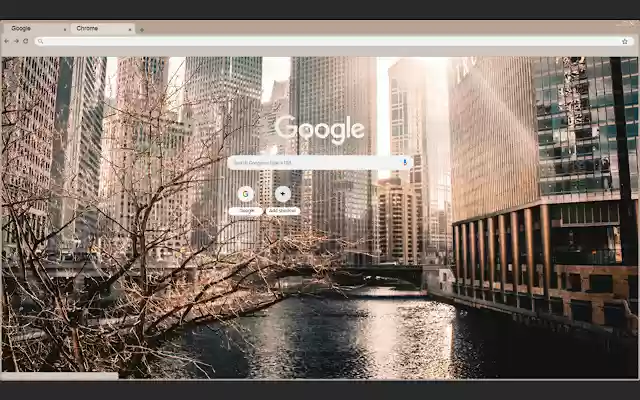
Task: Go back to the previous page
Action: click(x=7, y=41)
